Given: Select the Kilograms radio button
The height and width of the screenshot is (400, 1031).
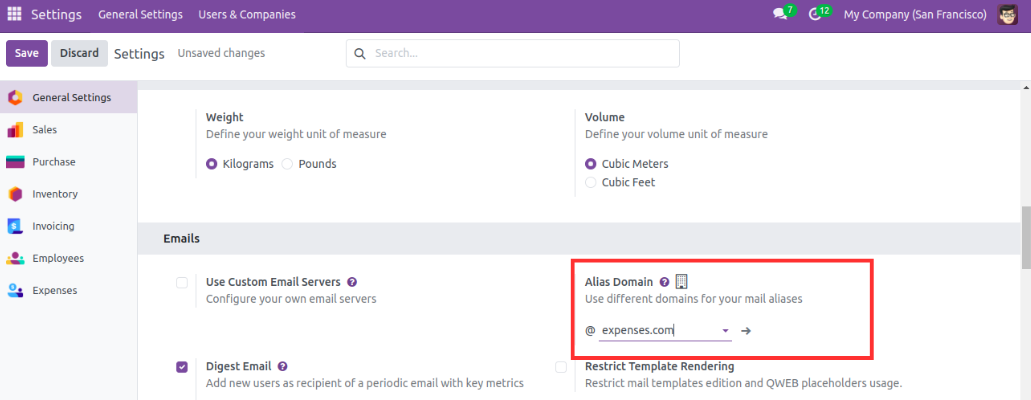Looking at the screenshot, I should point(212,164).
